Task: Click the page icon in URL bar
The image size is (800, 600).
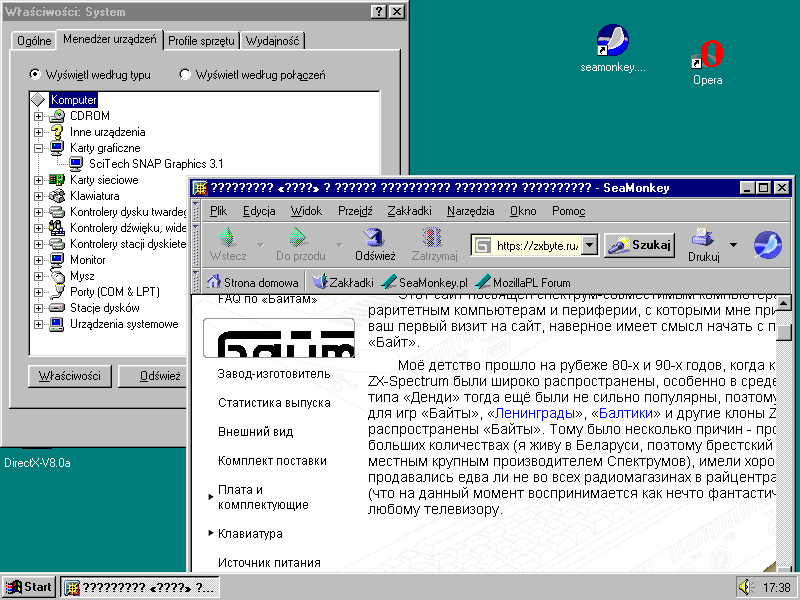Action: click(x=483, y=245)
